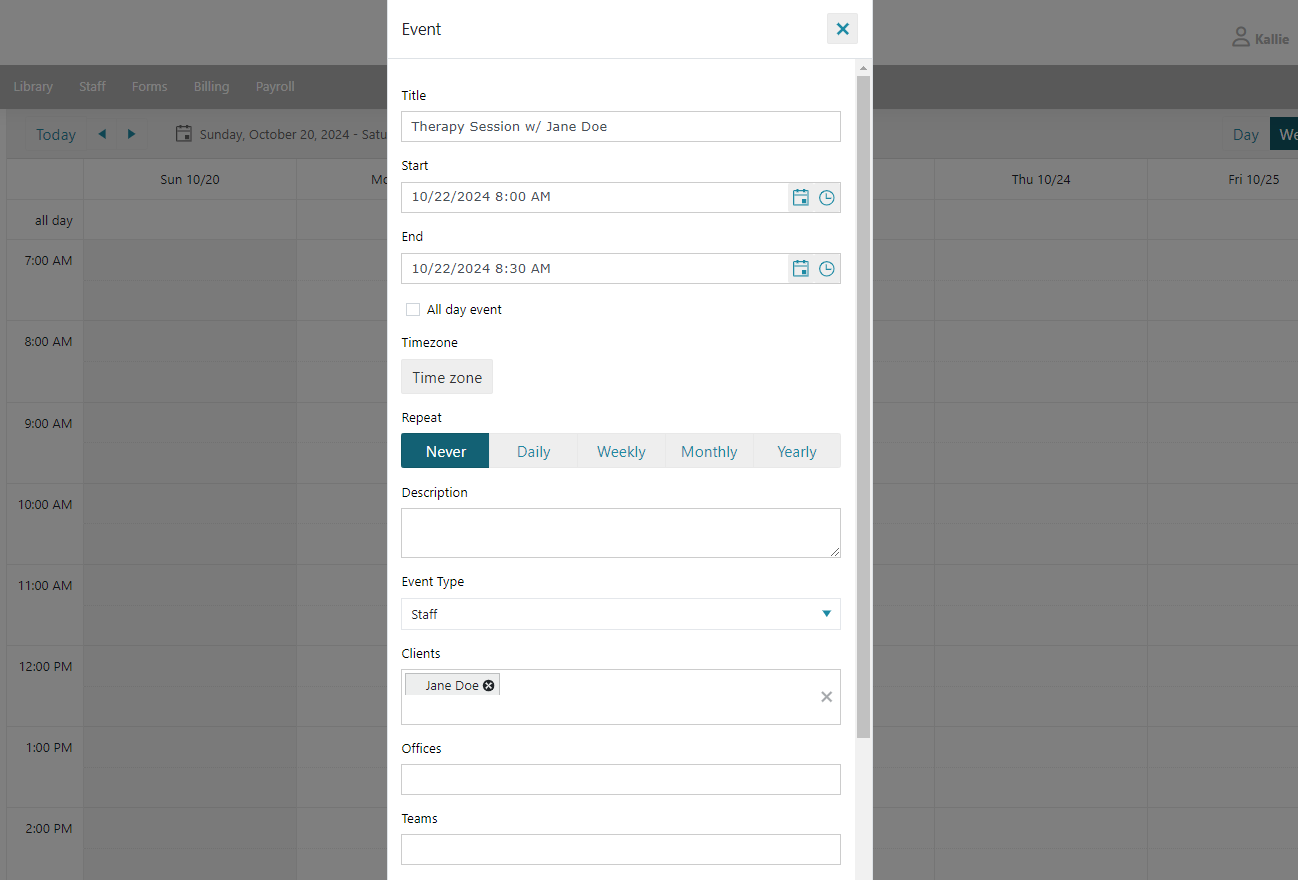Click the 8:00 AM time slot label
Viewport: 1298px width, 880px height.
(x=48, y=342)
